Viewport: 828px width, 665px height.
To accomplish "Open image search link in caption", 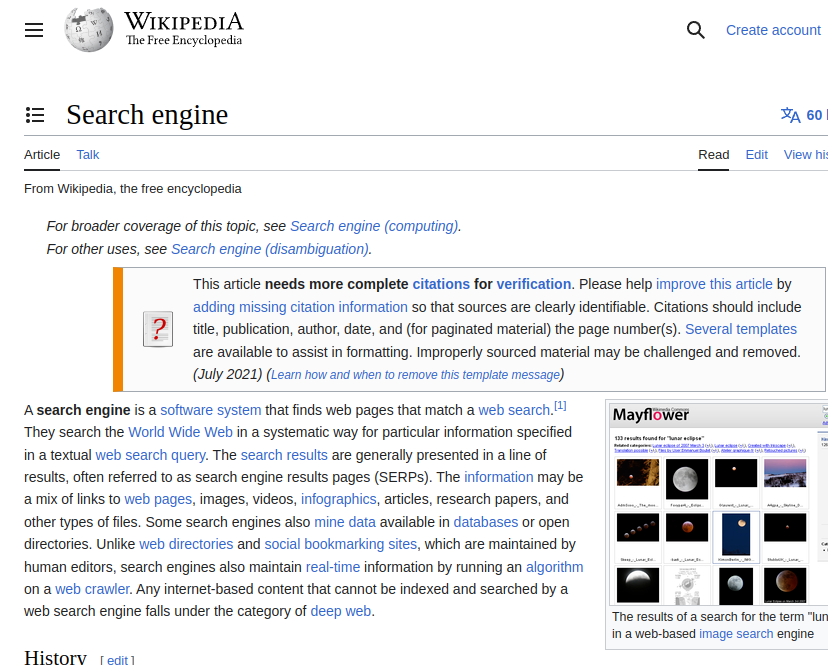I will tap(736, 634).
